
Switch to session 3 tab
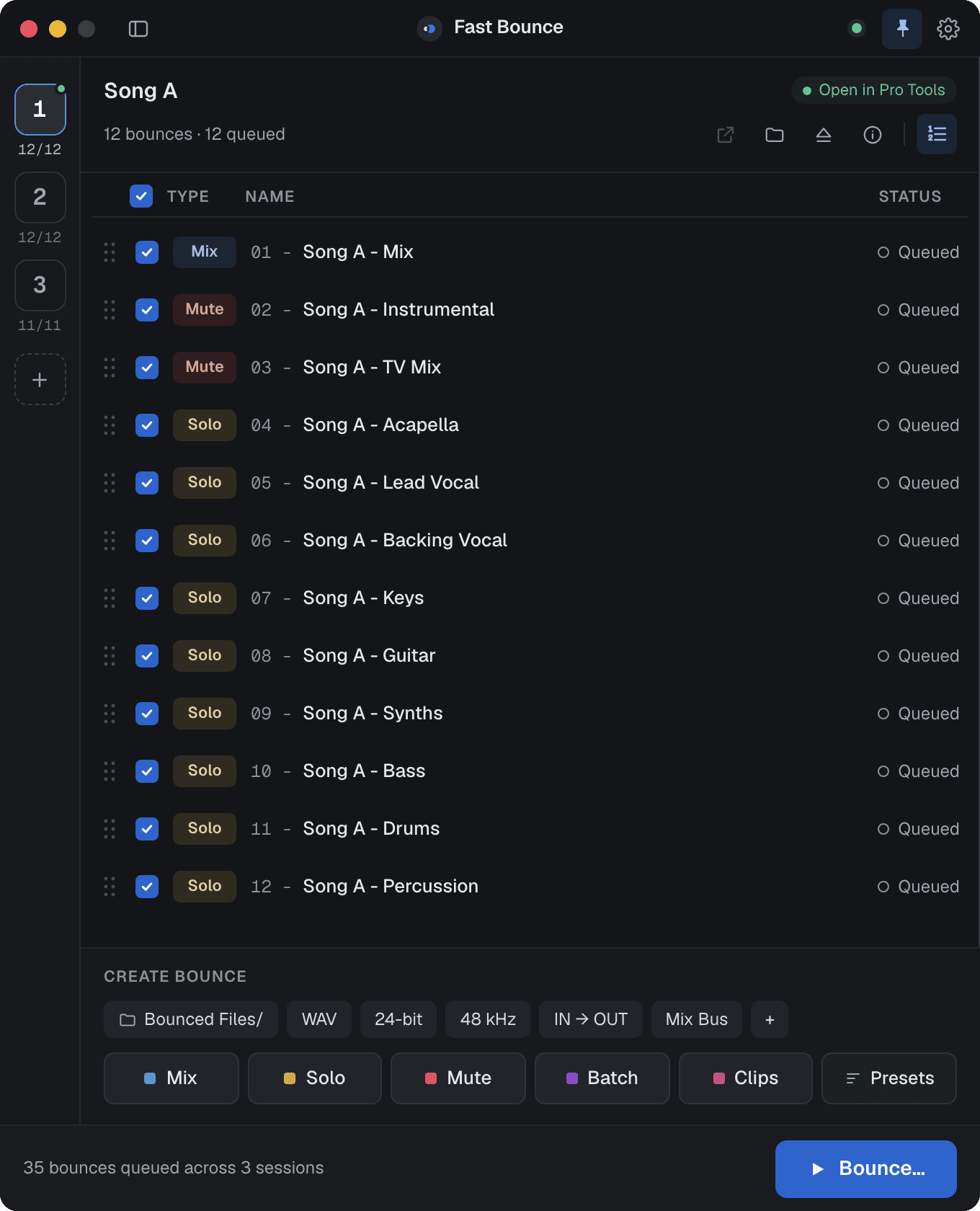click(x=40, y=285)
